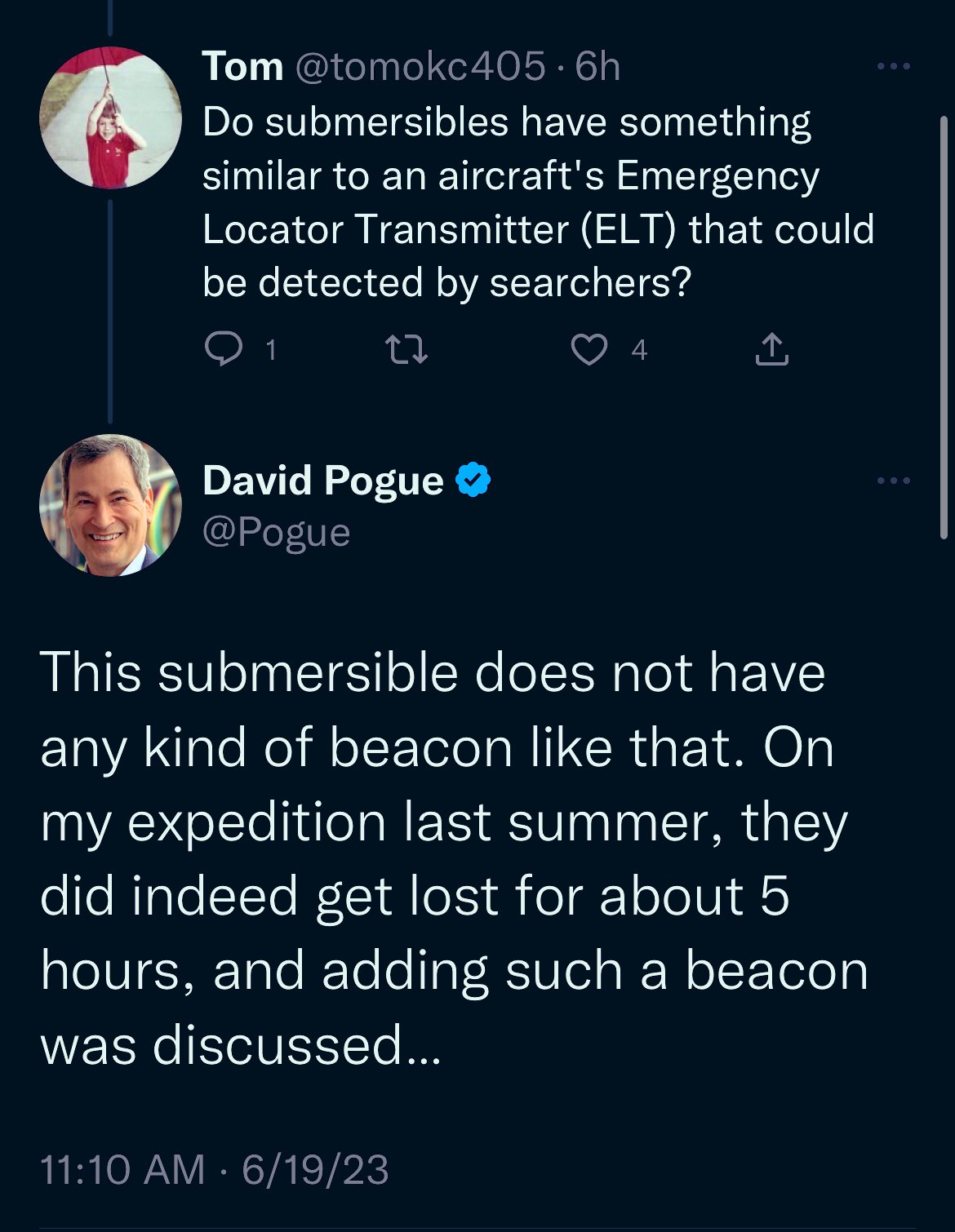The height and width of the screenshot is (1232, 955).
Task: Visit the @tomokc405 handle
Action: (x=419, y=66)
